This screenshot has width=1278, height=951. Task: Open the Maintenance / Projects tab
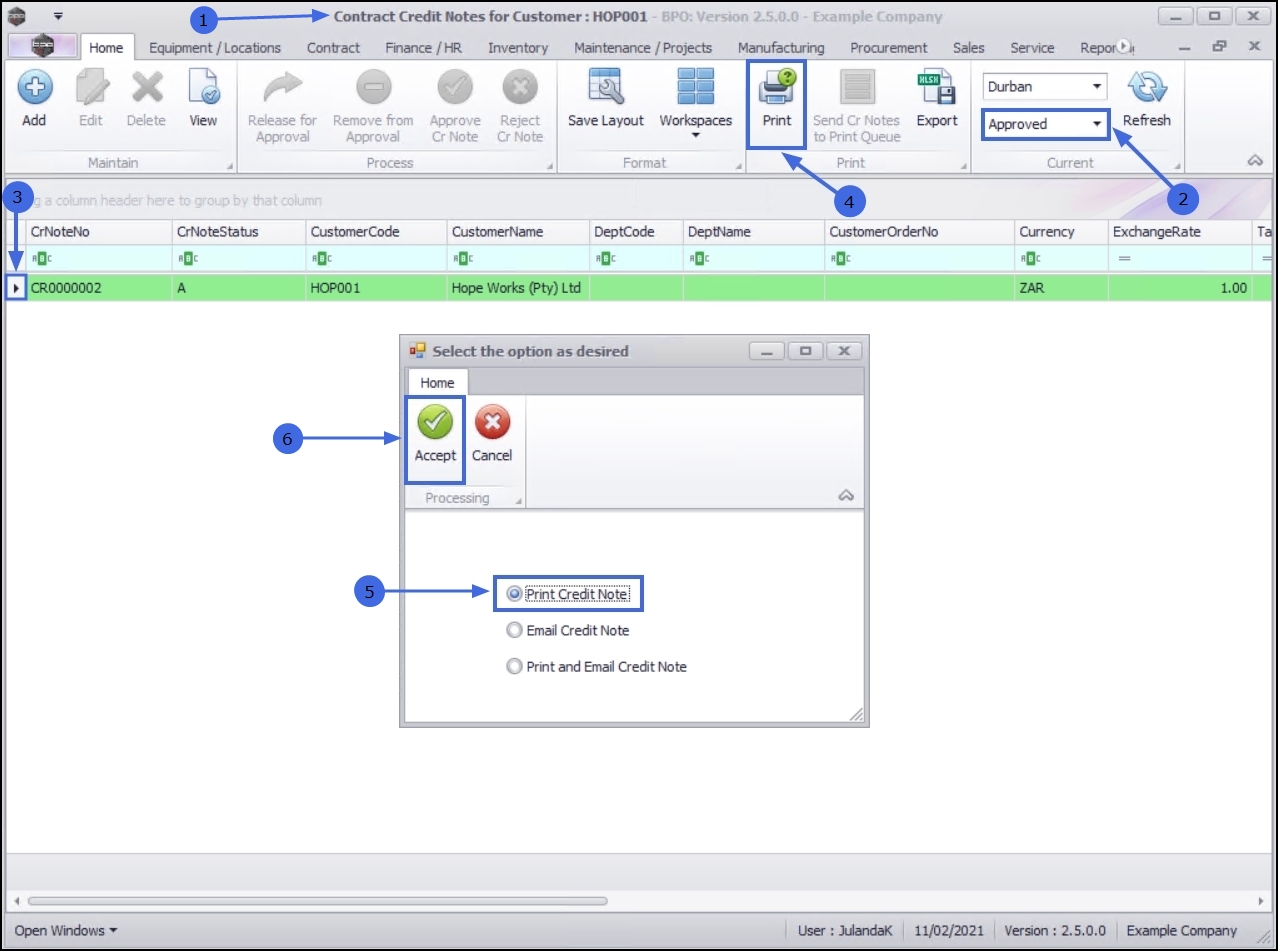pyautogui.click(x=643, y=47)
